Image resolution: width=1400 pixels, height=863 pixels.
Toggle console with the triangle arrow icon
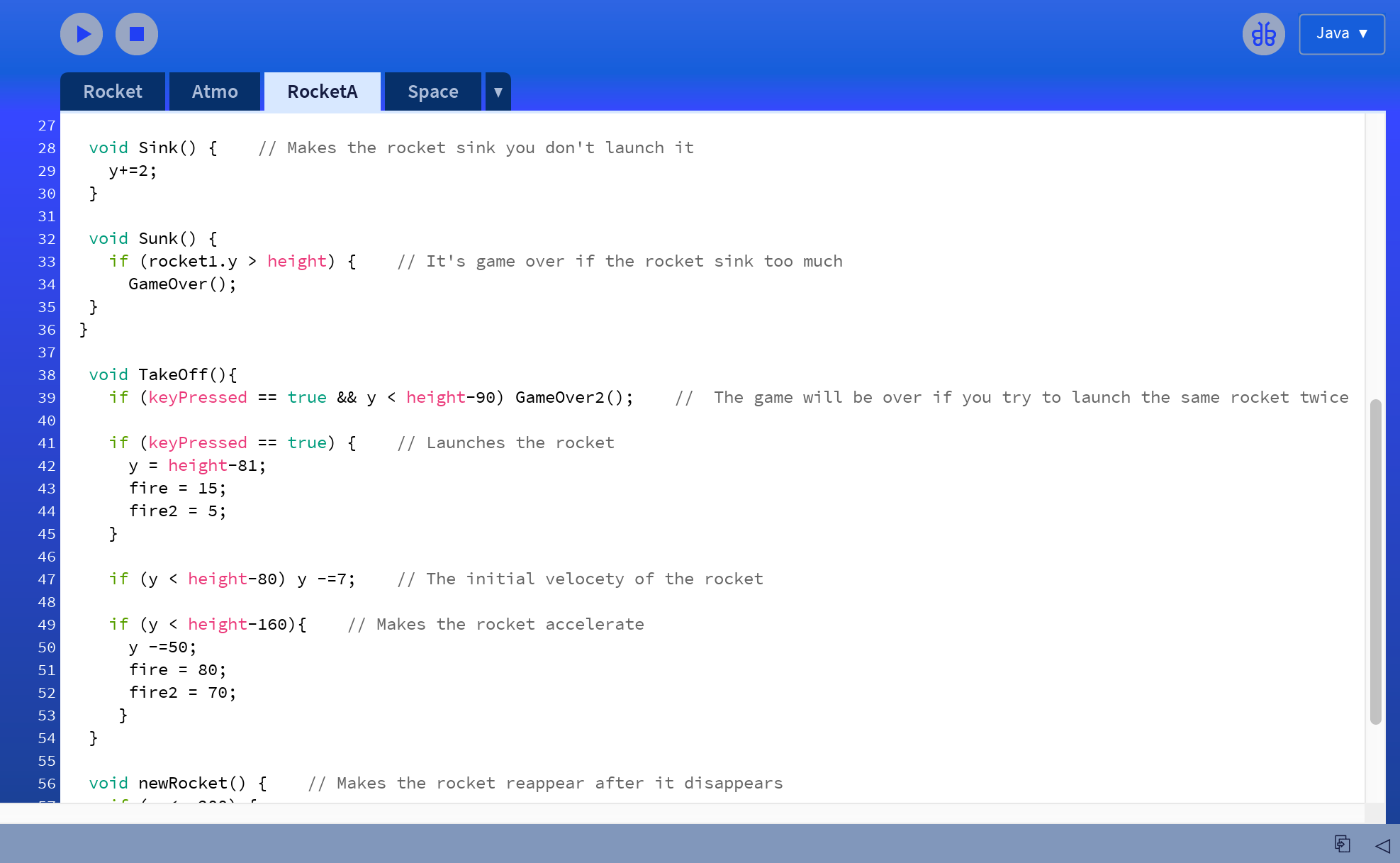coord(1382,845)
